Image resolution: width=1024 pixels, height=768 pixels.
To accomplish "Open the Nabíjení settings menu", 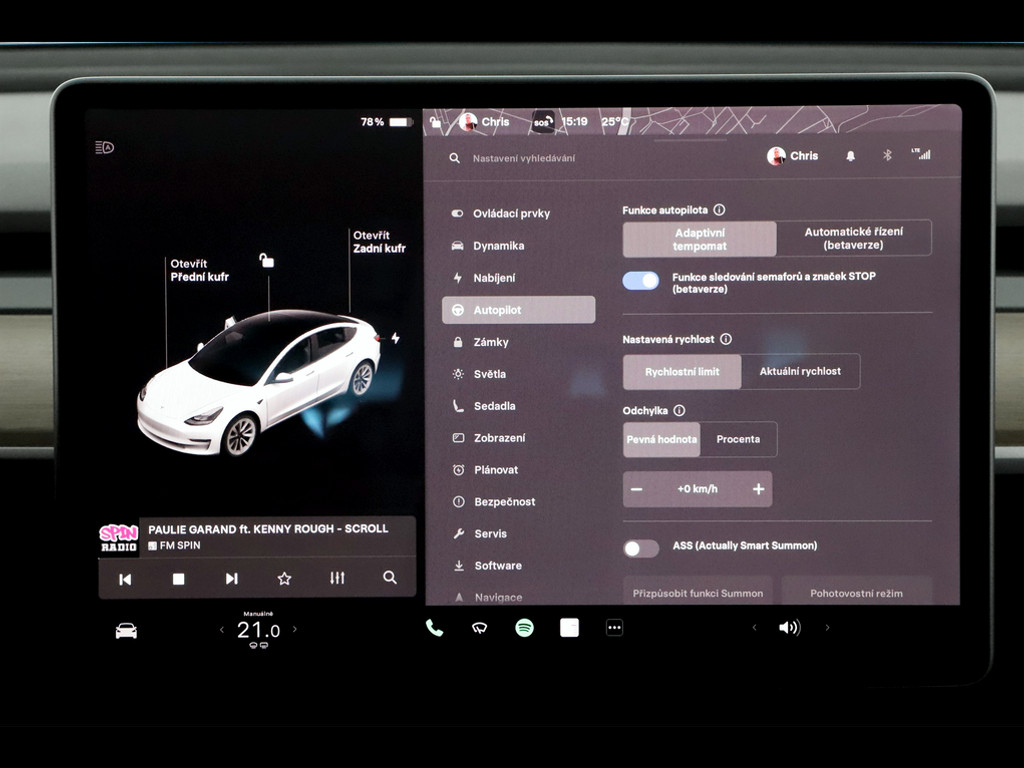I will coord(494,278).
